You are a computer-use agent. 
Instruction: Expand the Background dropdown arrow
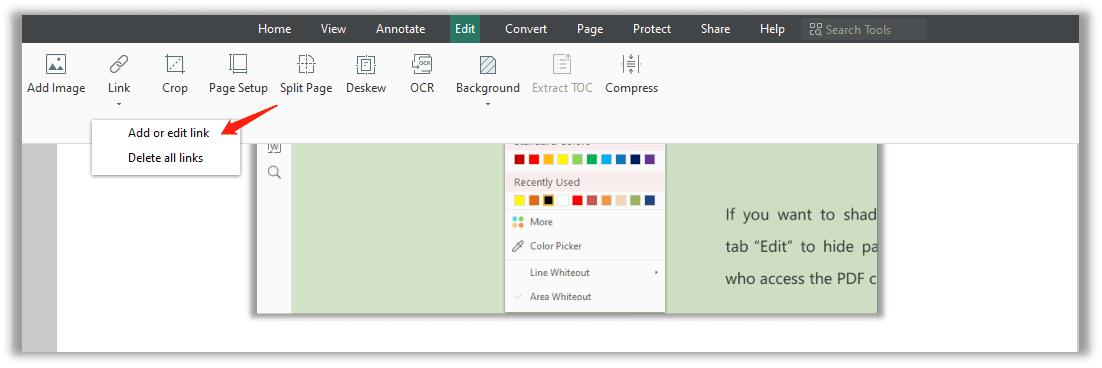[x=488, y=104]
